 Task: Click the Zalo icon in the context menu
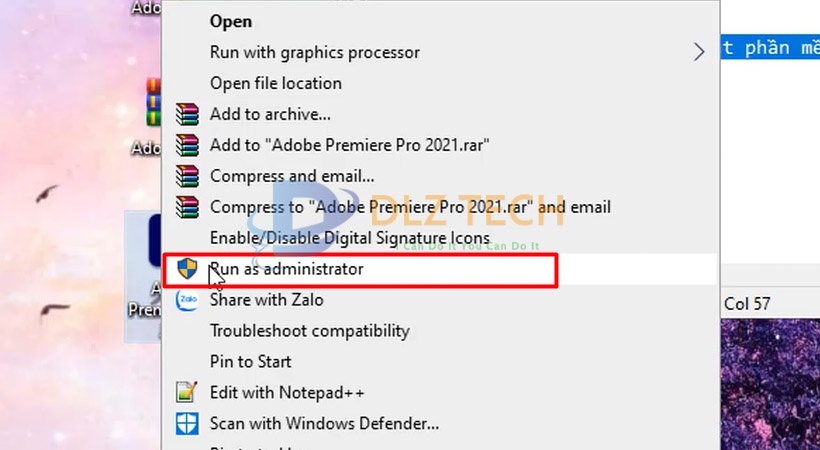coord(186,299)
